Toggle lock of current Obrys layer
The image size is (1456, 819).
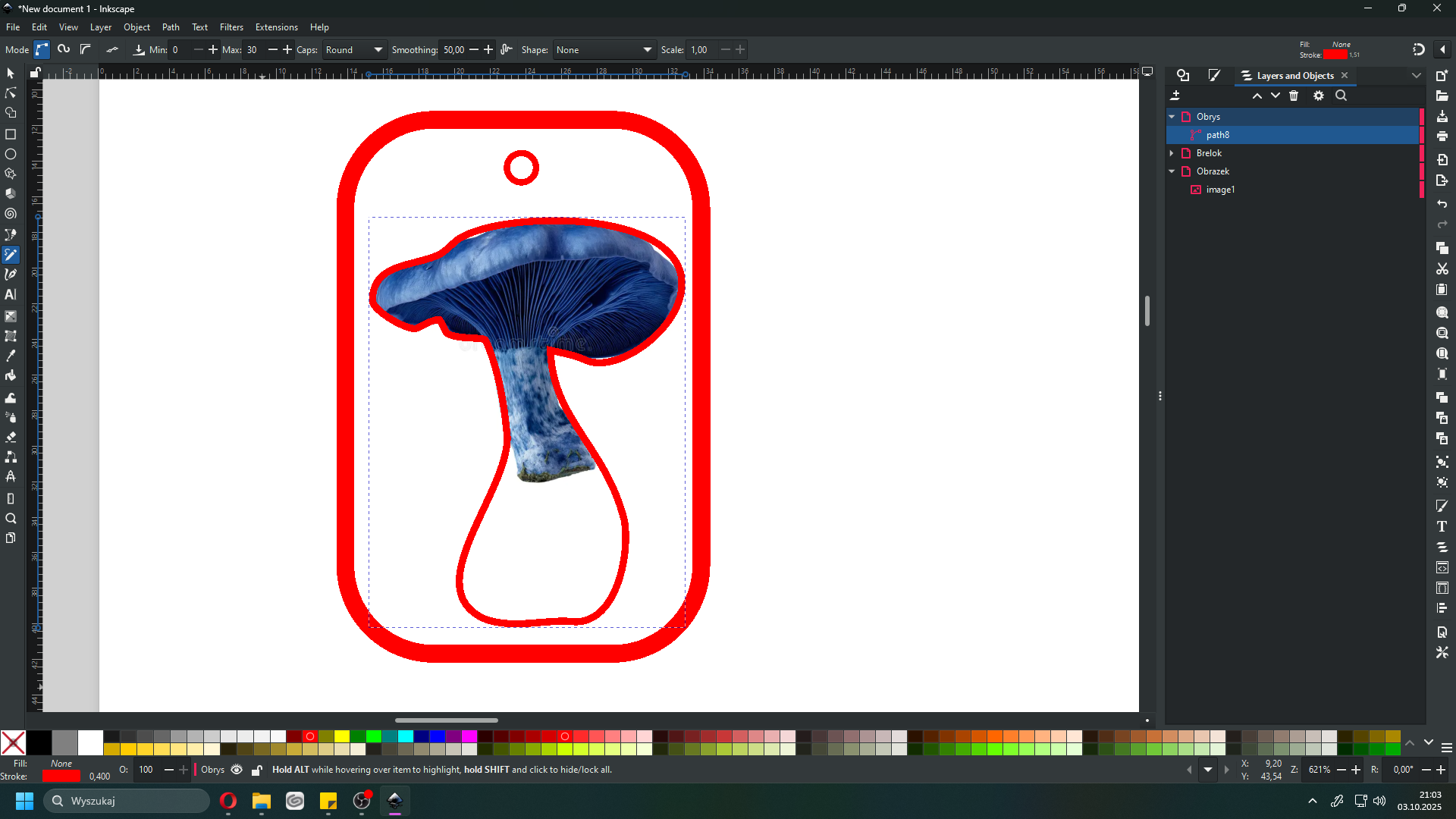(257, 770)
